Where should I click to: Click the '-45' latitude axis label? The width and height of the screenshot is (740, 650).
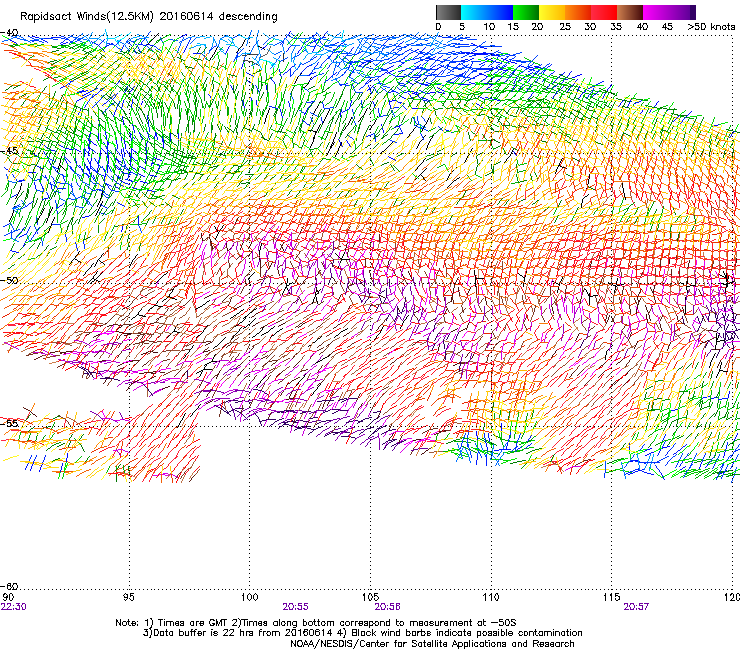pos(11,151)
